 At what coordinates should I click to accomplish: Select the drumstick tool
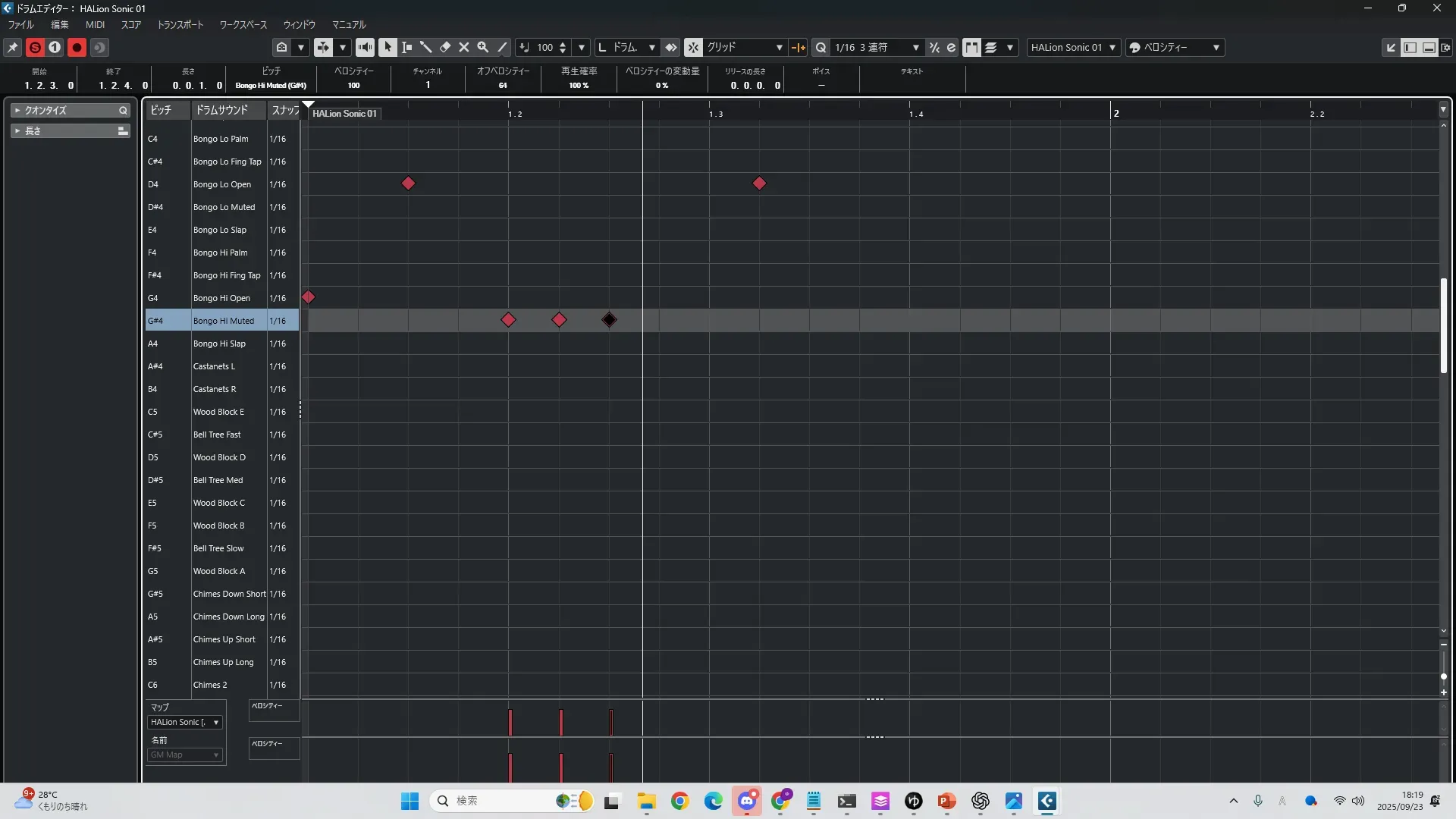coord(425,47)
